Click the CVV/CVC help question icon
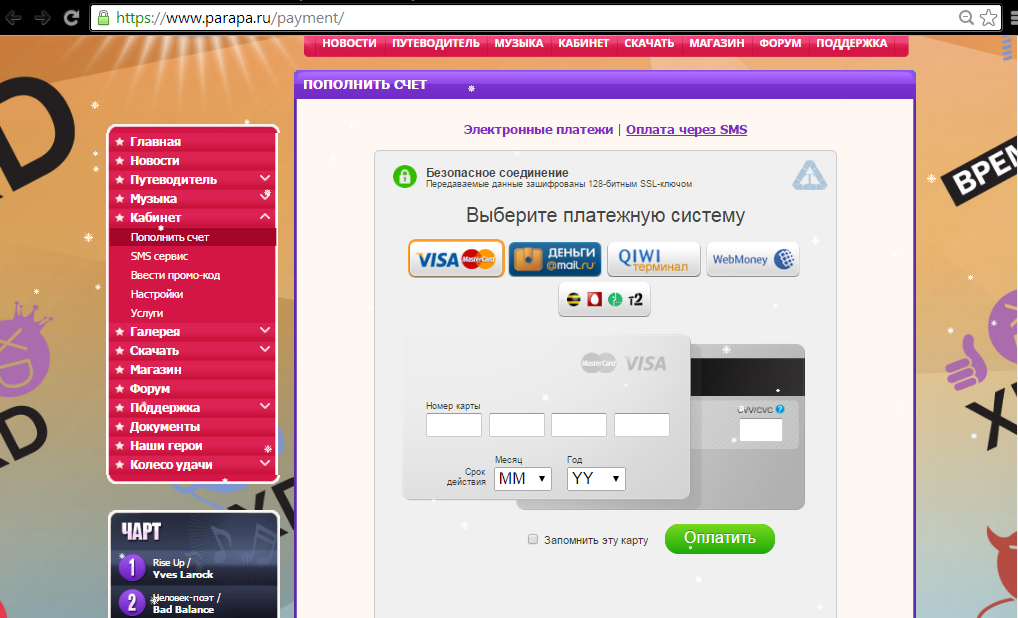Viewport: 1018px width, 618px height. (780, 409)
